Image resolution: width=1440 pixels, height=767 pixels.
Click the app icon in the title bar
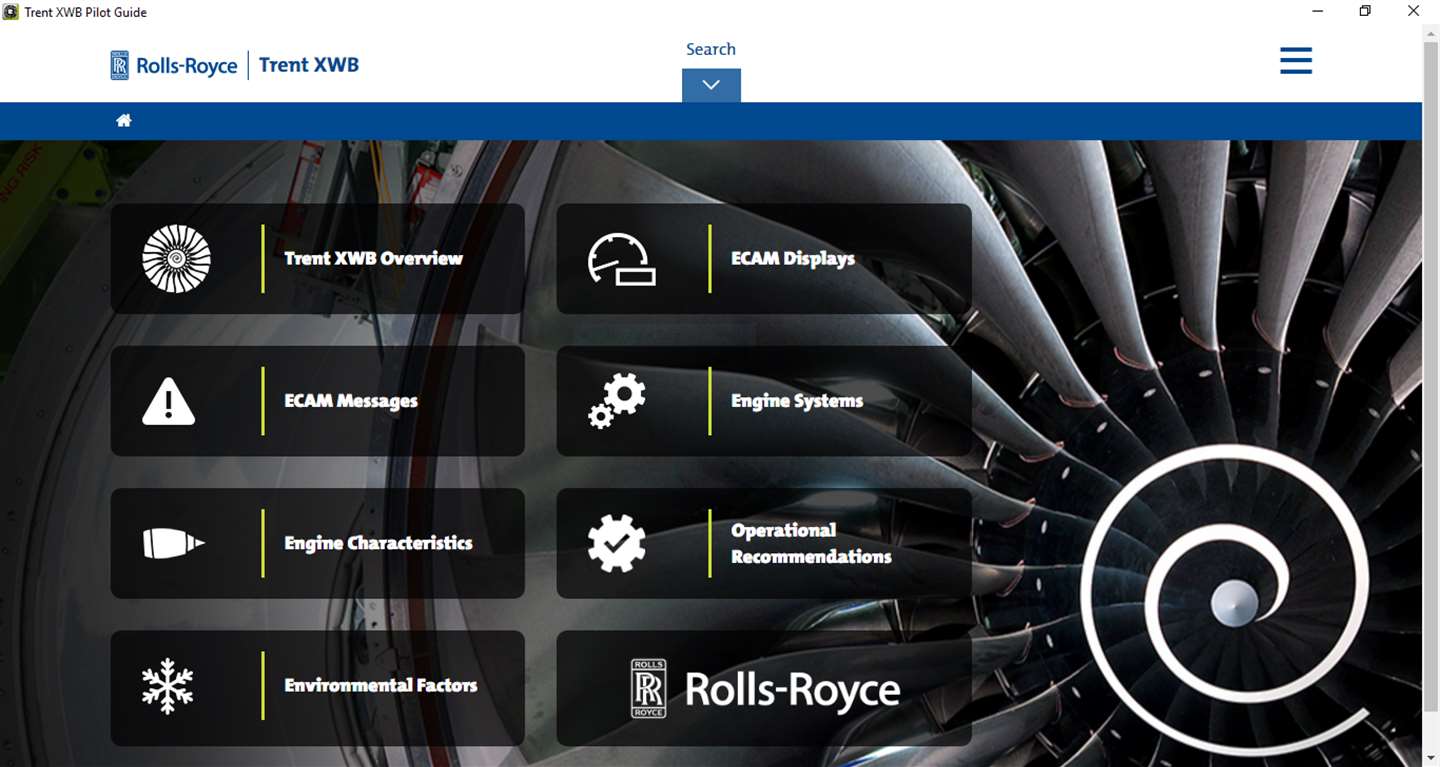[x=11, y=12]
